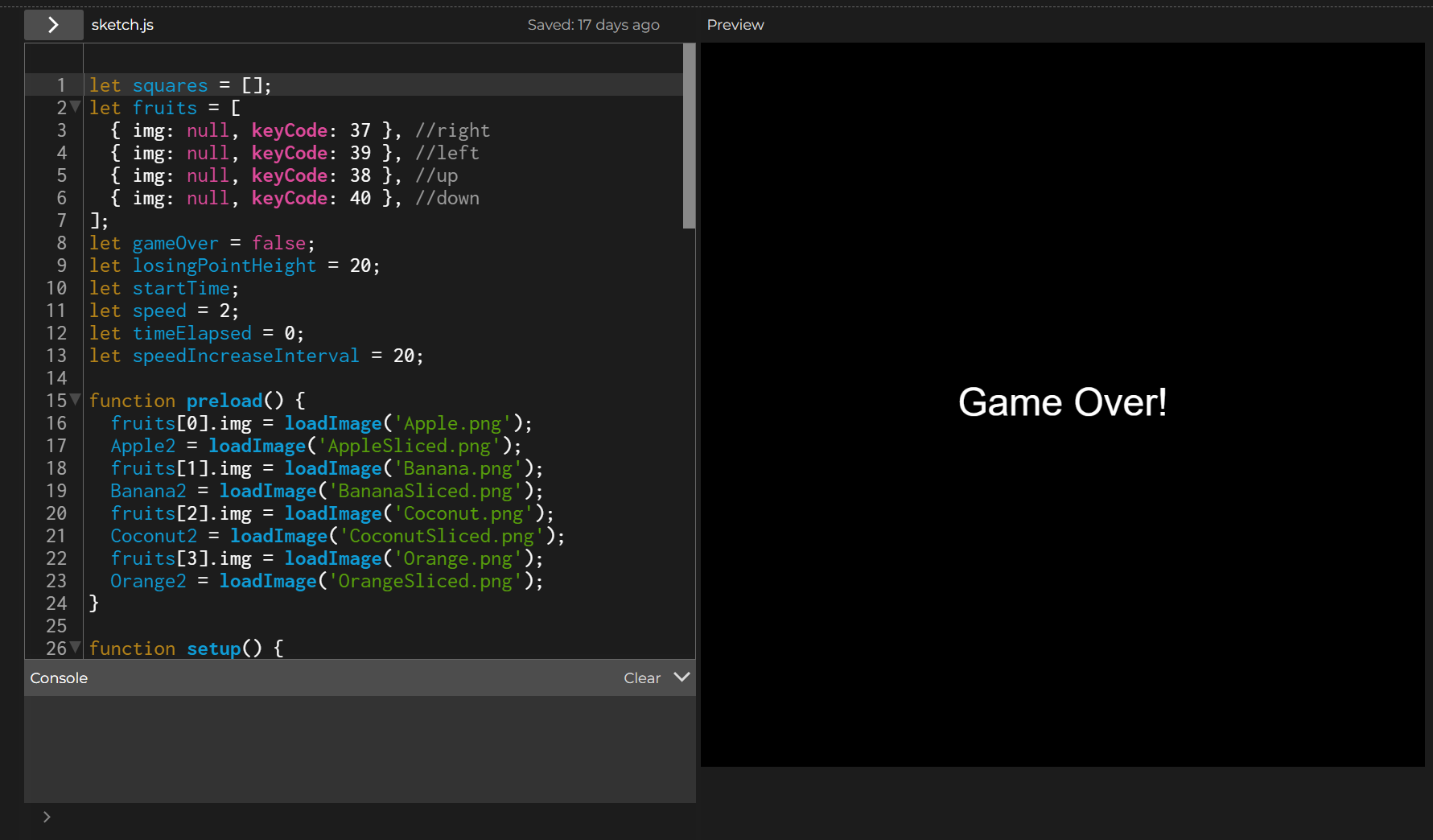Click the Preview panel label

(x=735, y=25)
